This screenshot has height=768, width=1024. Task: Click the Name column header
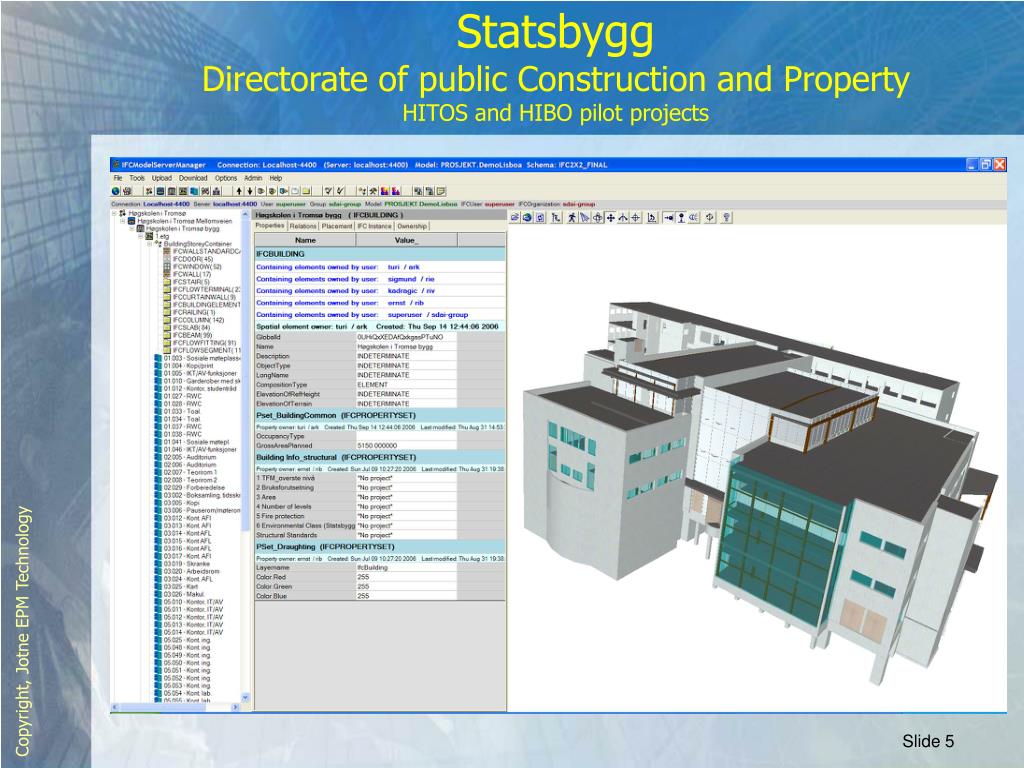pyautogui.click(x=305, y=240)
